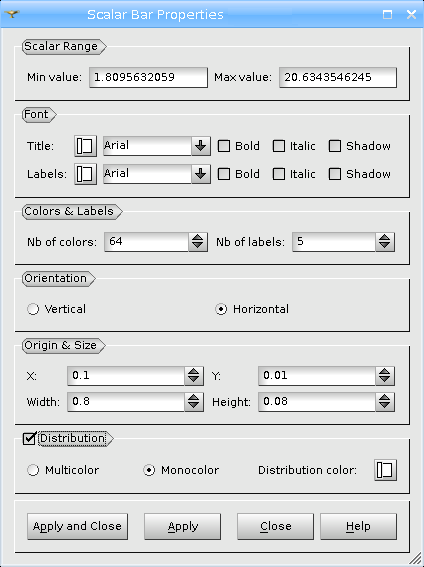Expand the Labels font dropdown arrow

pos(201,174)
